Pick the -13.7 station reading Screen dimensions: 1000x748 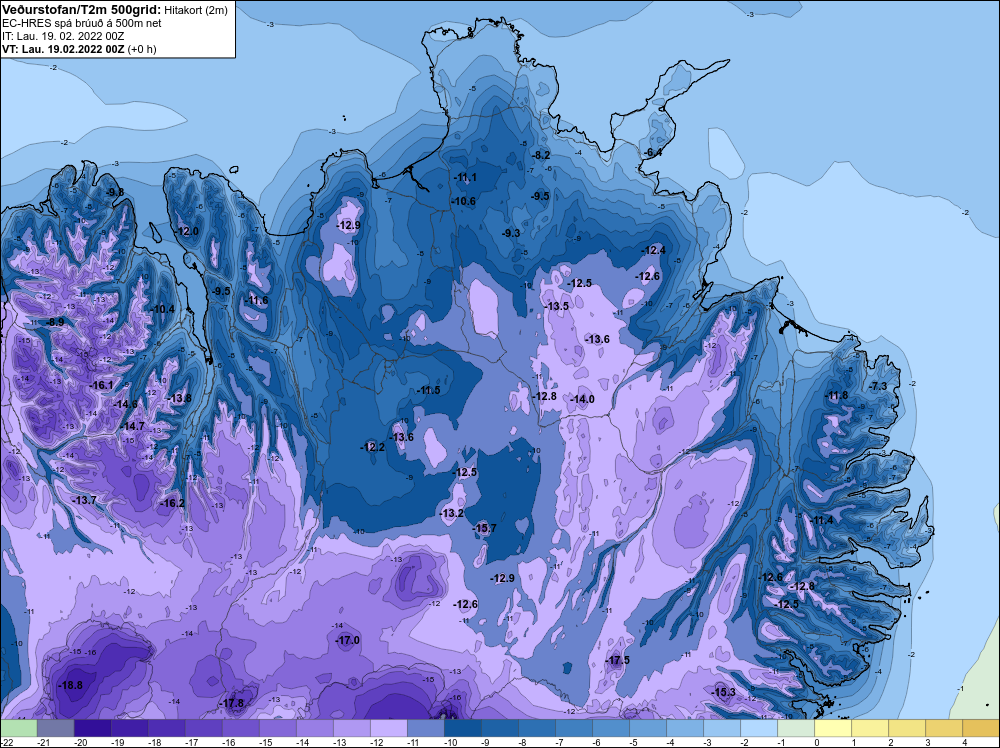pos(85,500)
